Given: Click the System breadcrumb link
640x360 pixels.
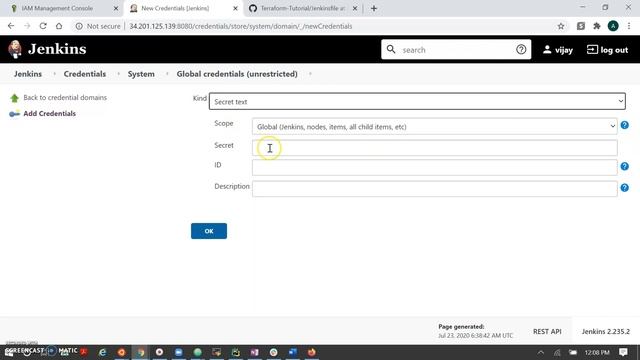Looking at the screenshot, I should point(141,74).
